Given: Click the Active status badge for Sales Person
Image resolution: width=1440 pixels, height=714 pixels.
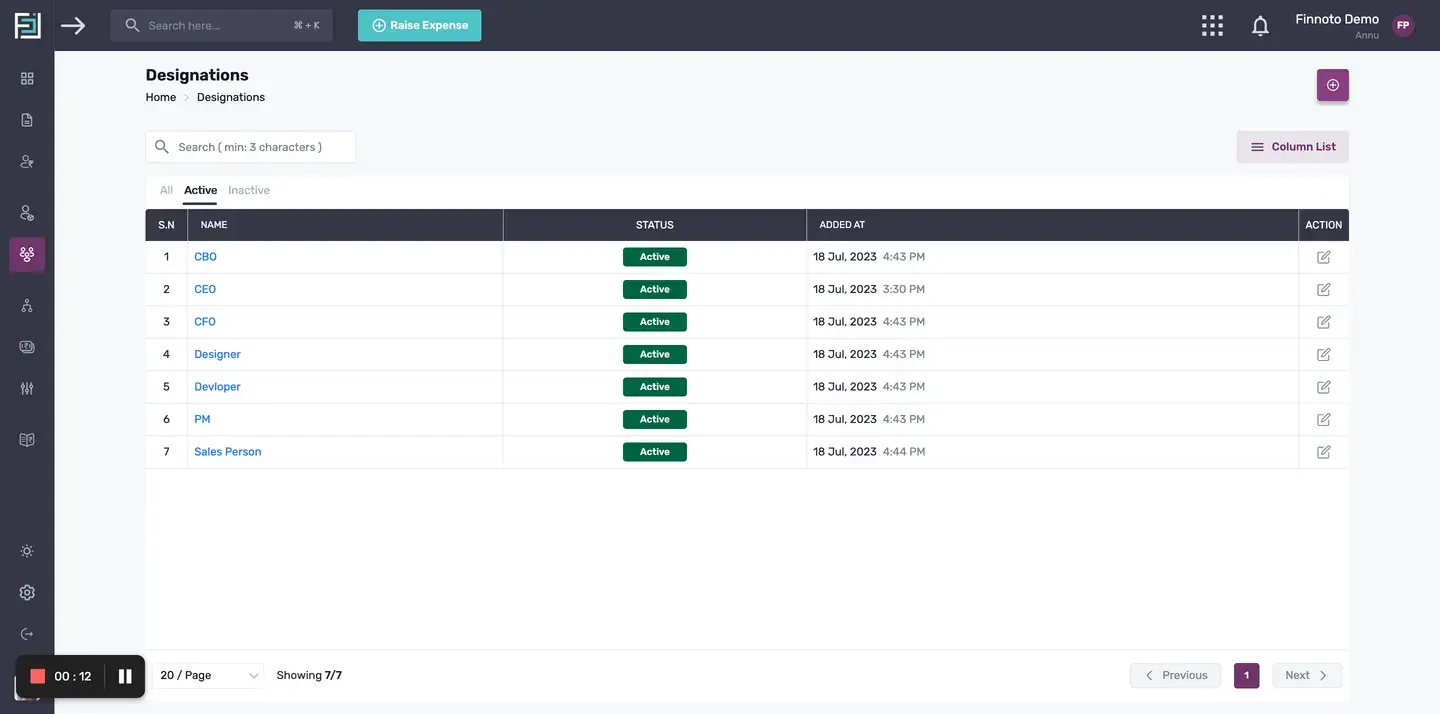Looking at the screenshot, I should (x=655, y=452).
